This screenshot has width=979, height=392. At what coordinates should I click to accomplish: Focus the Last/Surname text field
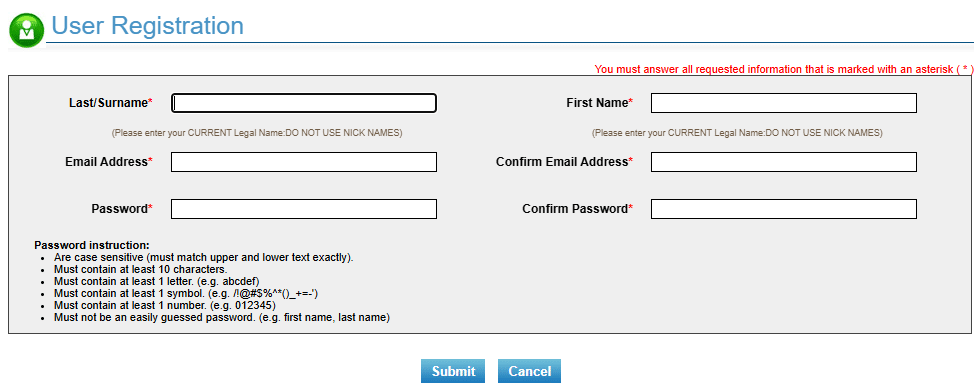coord(303,103)
